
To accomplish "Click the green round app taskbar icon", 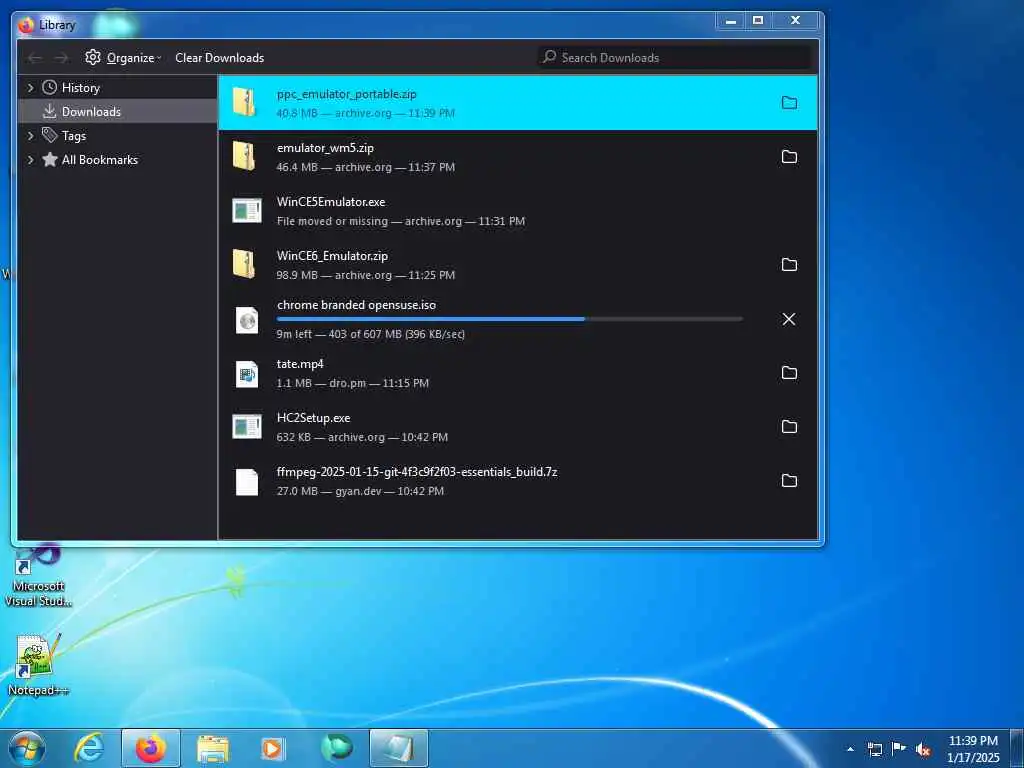I will 336,748.
